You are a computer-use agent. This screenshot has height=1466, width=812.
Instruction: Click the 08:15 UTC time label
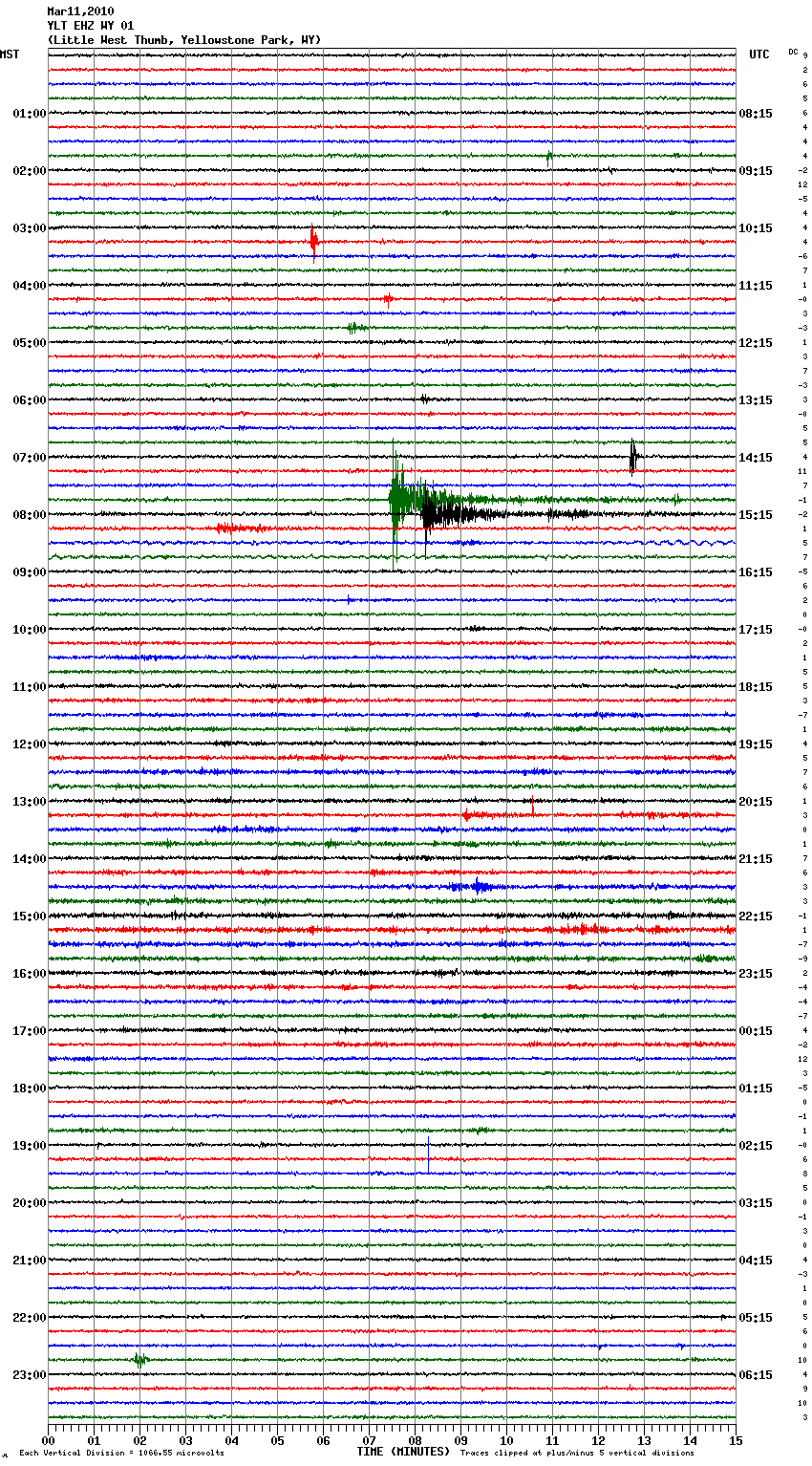point(756,114)
